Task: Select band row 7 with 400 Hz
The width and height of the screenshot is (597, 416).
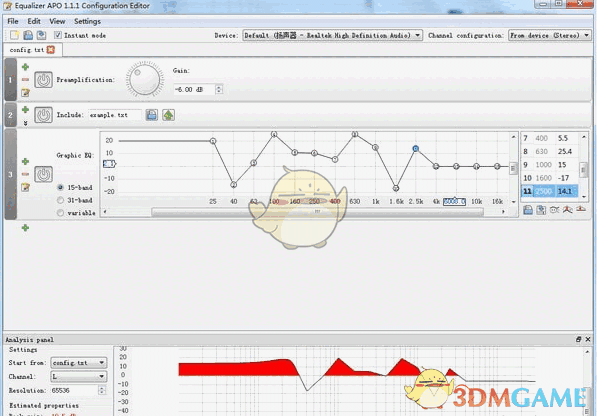Action: point(549,138)
